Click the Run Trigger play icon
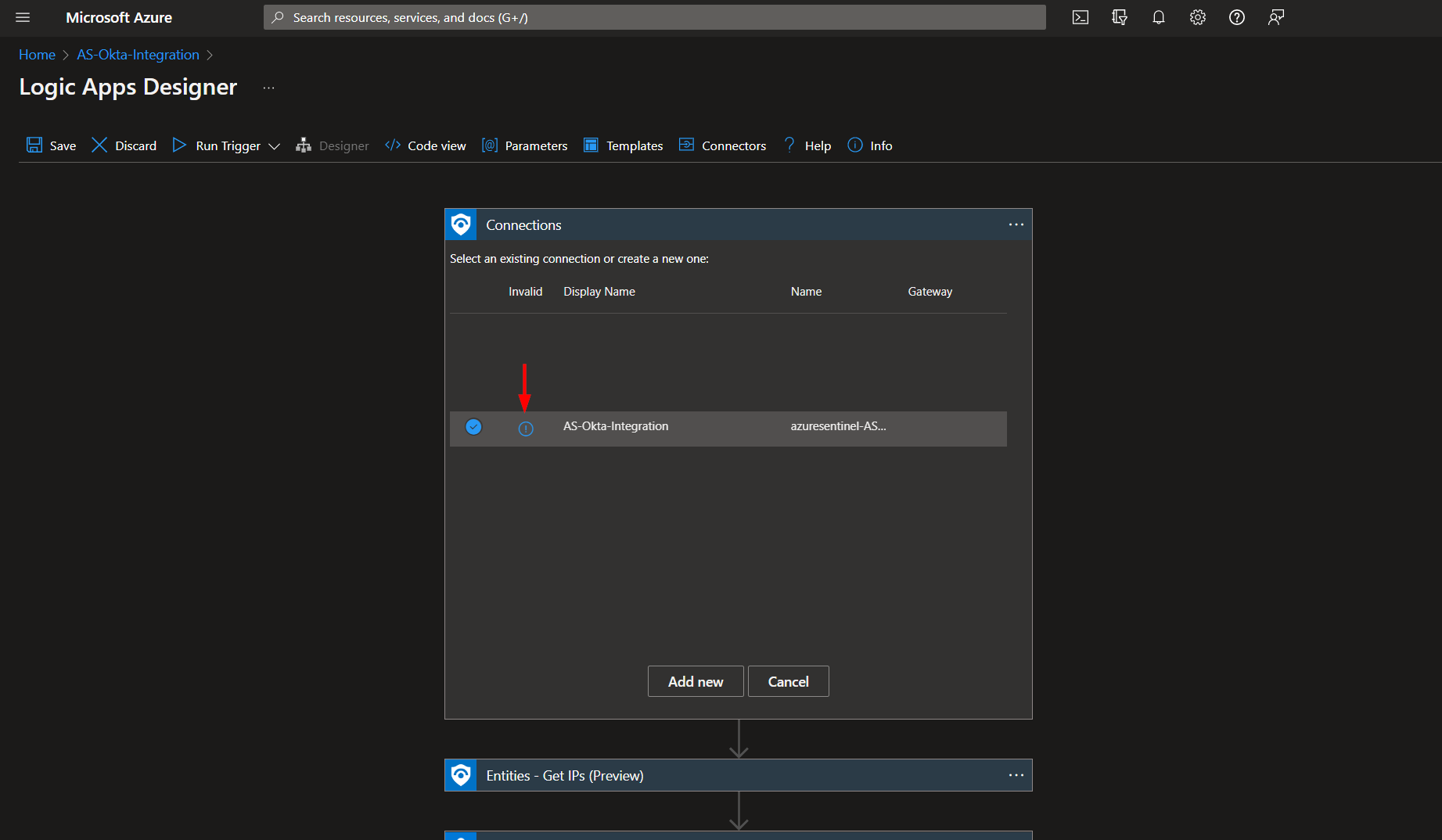 point(179,145)
